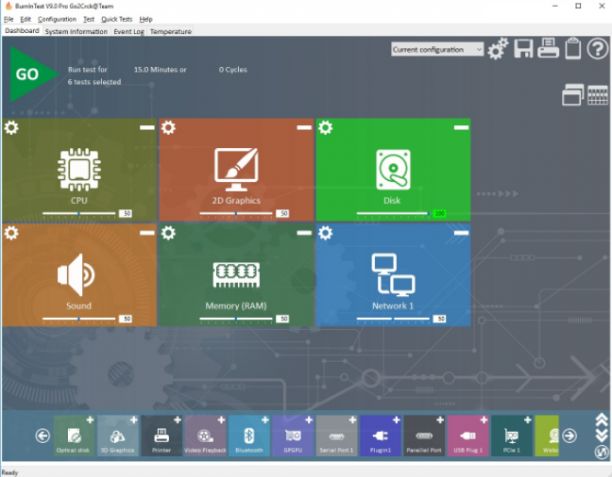Image resolution: width=612 pixels, height=477 pixels.
Task: Select the Parallel Port test tile
Action: click(x=424, y=436)
